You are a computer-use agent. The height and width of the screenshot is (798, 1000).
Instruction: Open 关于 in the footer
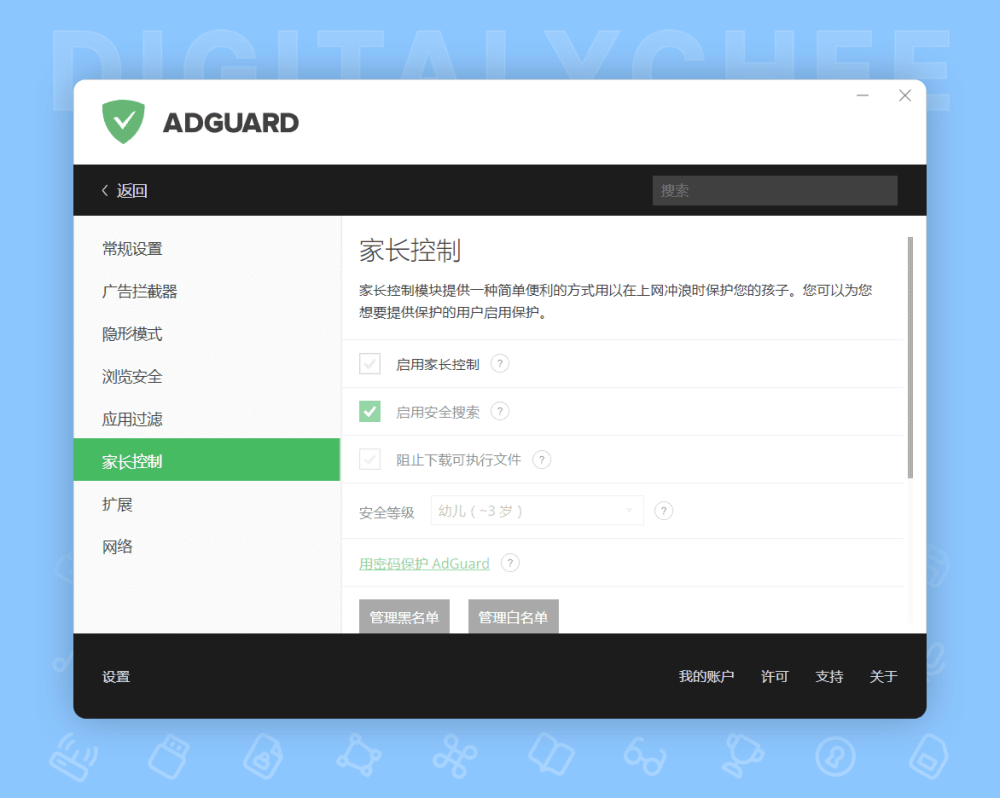[883, 676]
